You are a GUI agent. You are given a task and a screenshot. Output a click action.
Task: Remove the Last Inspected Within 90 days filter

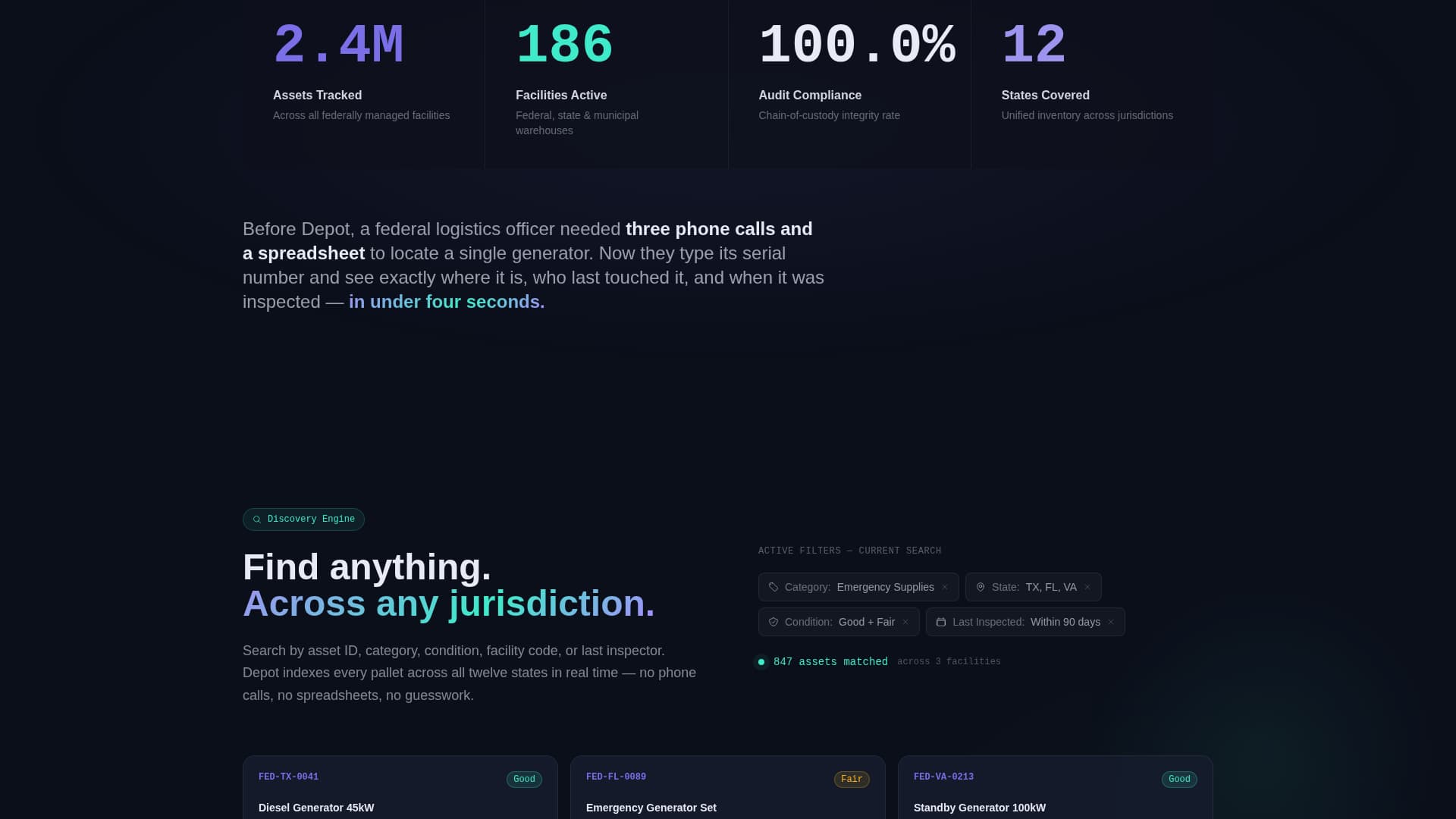pyautogui.click(x=1111, y=622)
